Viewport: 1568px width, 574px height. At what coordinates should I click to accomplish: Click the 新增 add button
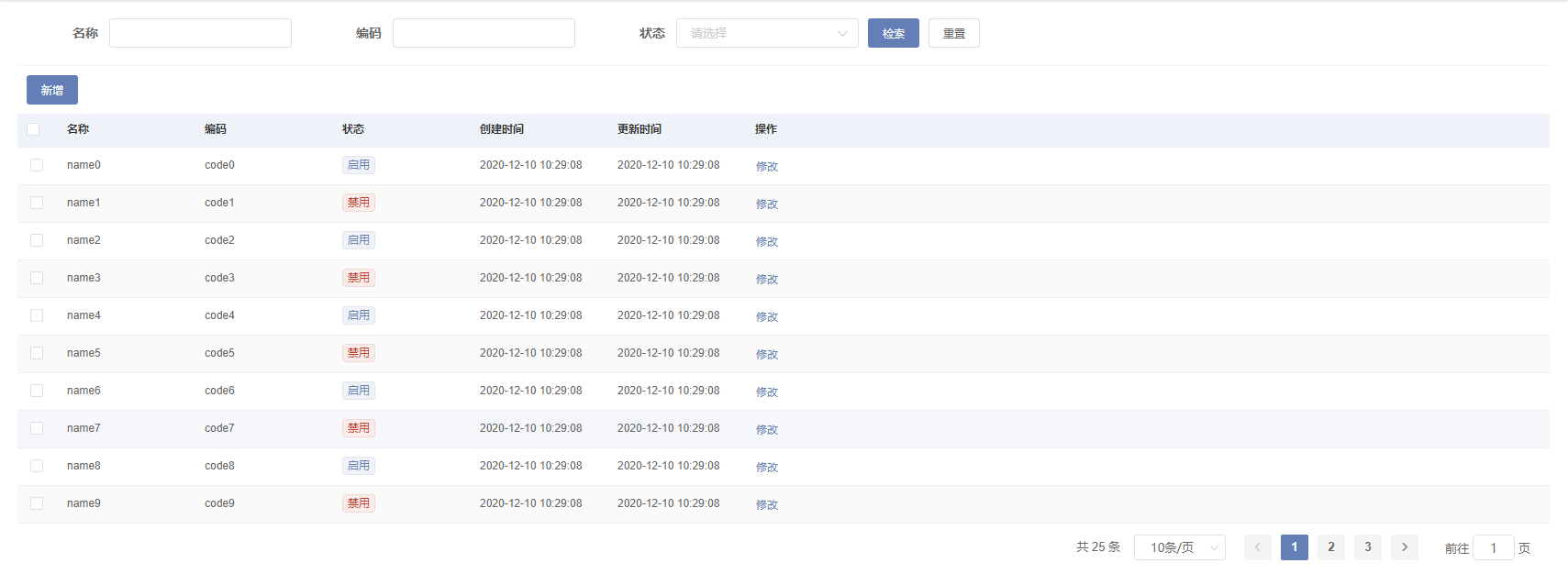pos(52,90)
